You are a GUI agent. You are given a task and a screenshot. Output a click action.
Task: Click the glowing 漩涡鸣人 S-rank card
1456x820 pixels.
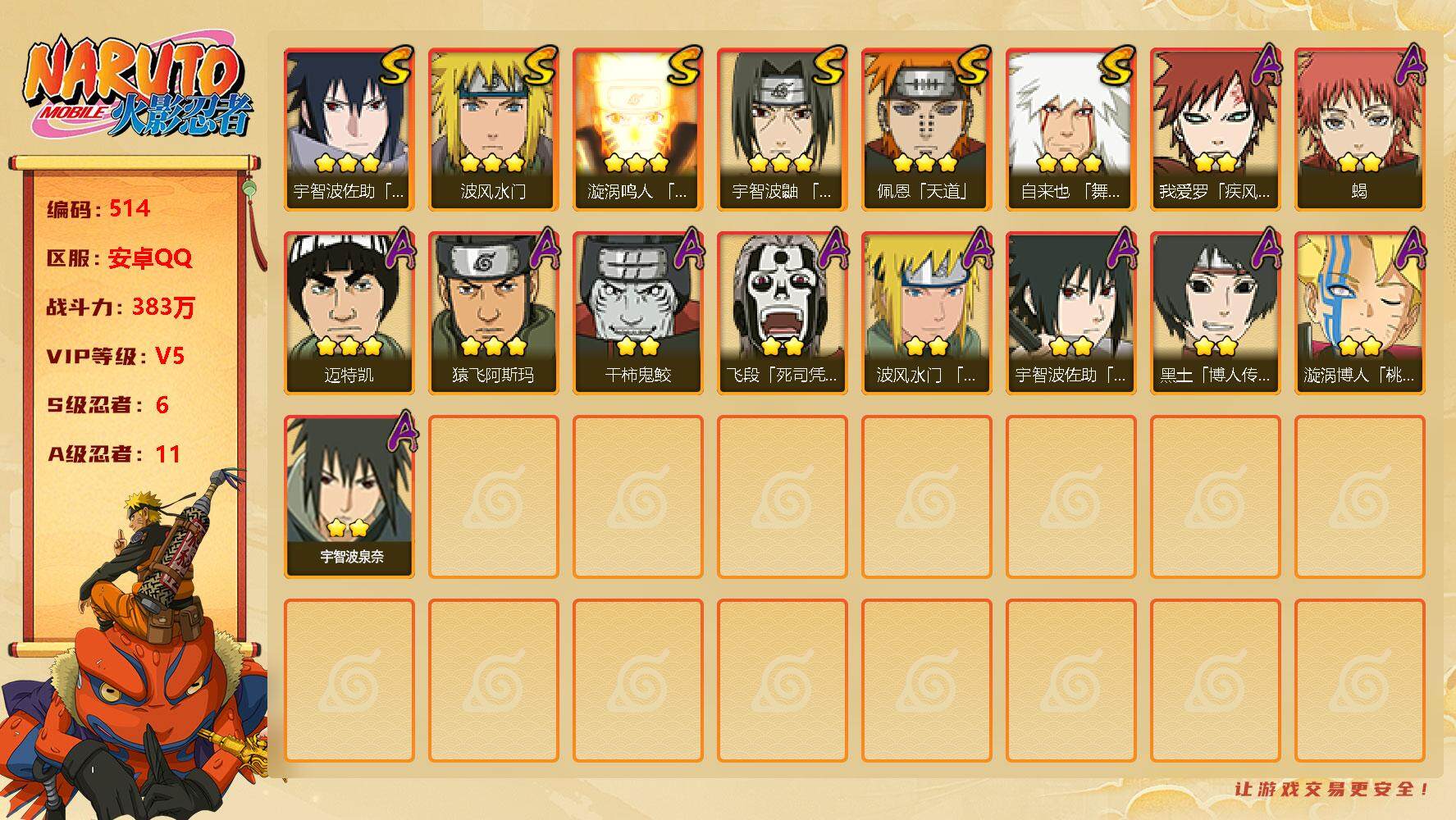click(x=637, y=130)
